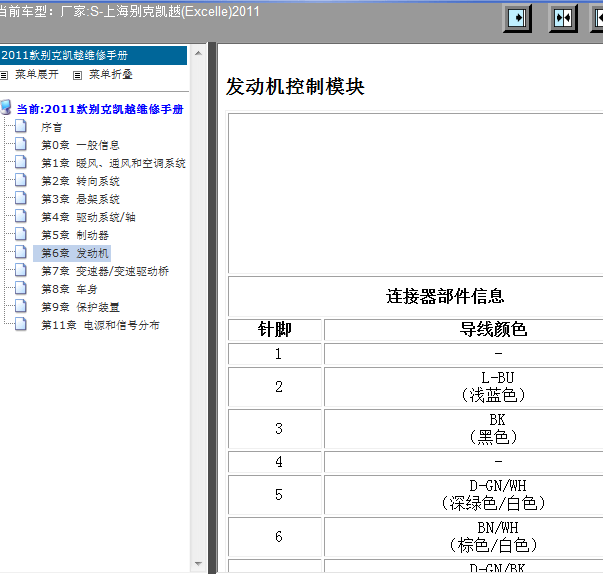This screenshot has height=574, width=603.
Task: Open 第7章 变速器/变速驱动桥
Action: click(105, 271)
